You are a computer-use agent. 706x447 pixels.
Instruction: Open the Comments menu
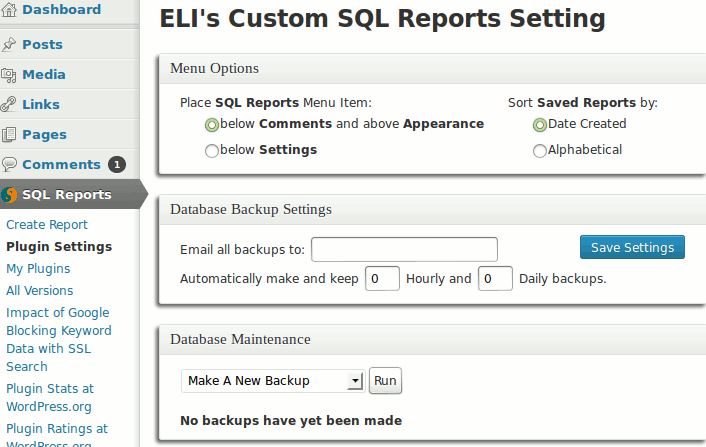[62, 164]
